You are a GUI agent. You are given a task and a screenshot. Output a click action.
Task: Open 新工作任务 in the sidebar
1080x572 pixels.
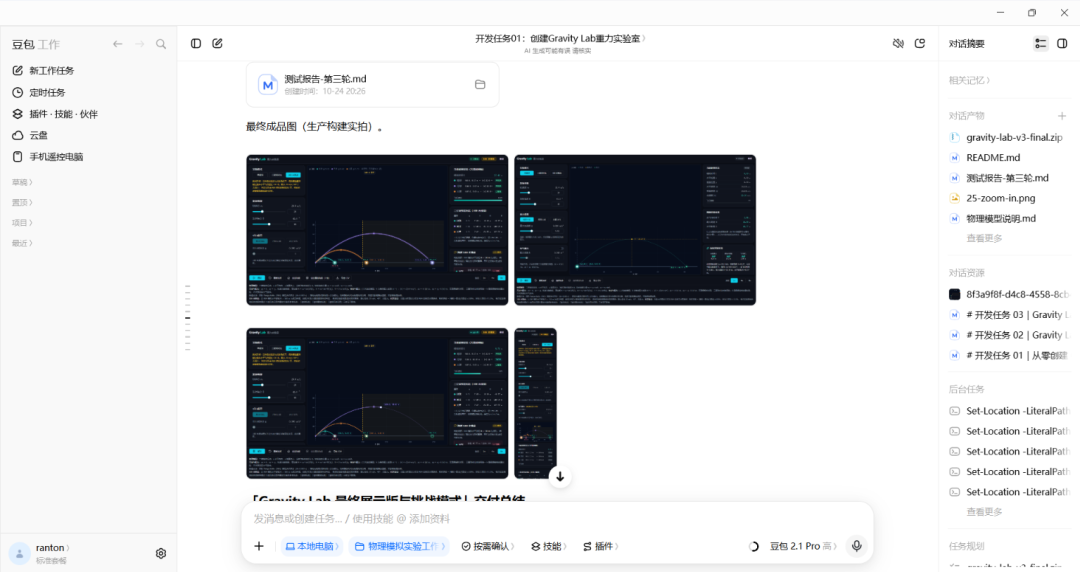(x=44, y=70)
